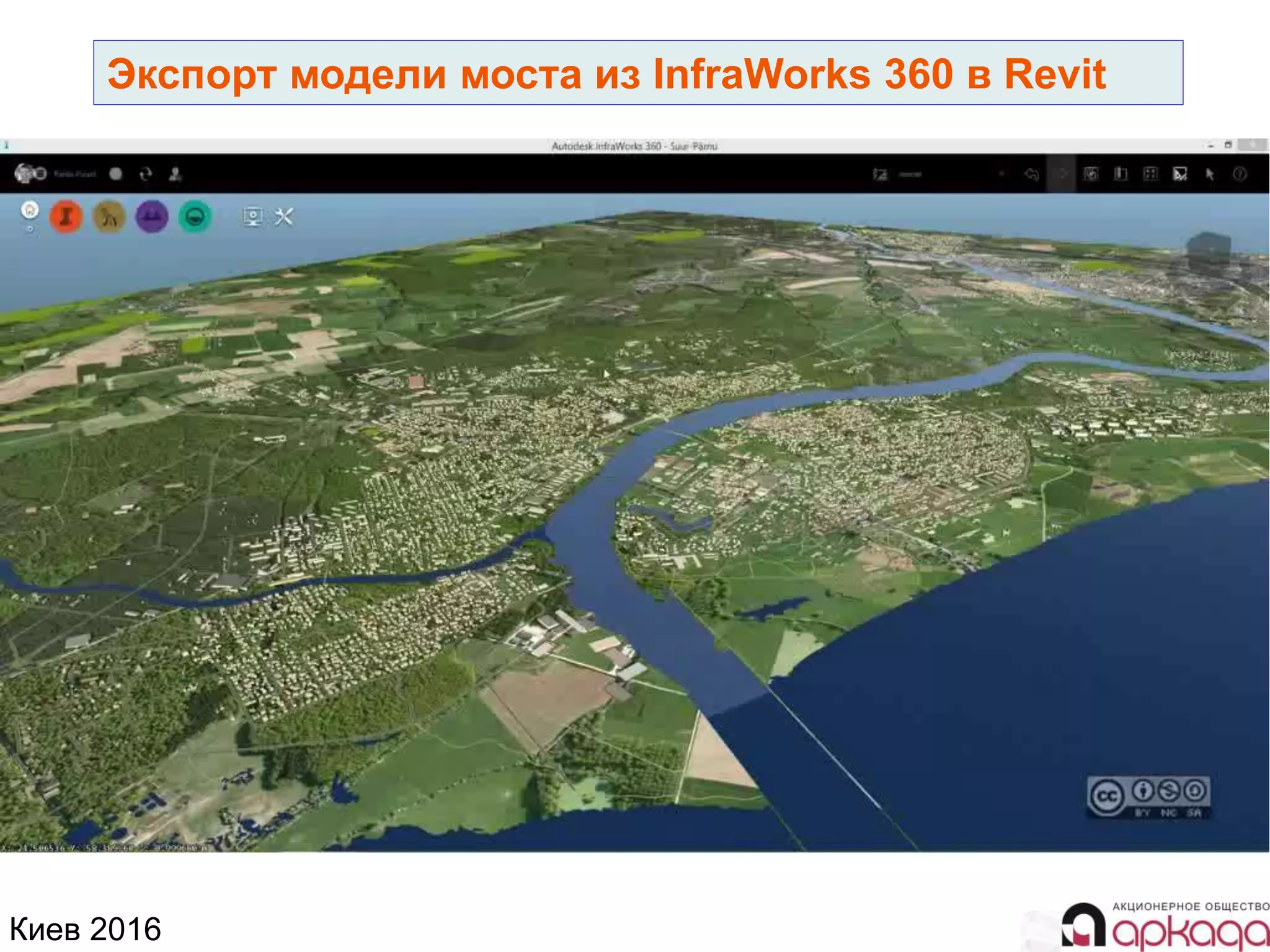Click the bookmark views icon
This screenshot has height=952, width=1270.
tap(1091, 174)
